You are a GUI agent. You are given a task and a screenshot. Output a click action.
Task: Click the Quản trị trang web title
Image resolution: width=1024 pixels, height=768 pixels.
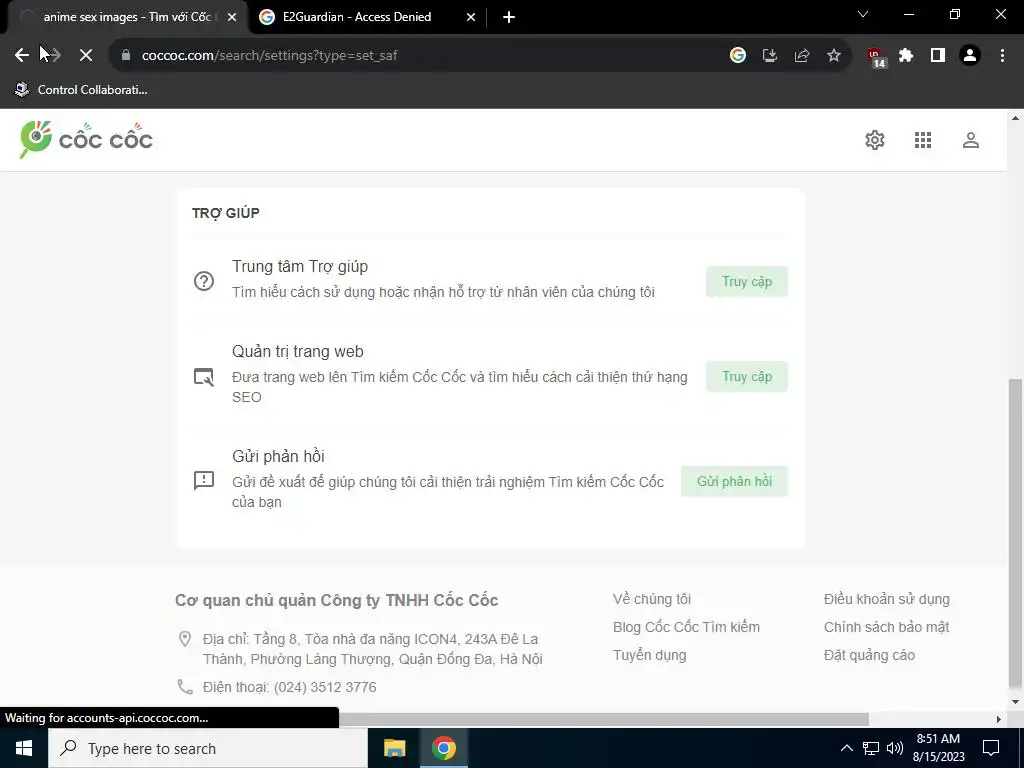(298, 351)
